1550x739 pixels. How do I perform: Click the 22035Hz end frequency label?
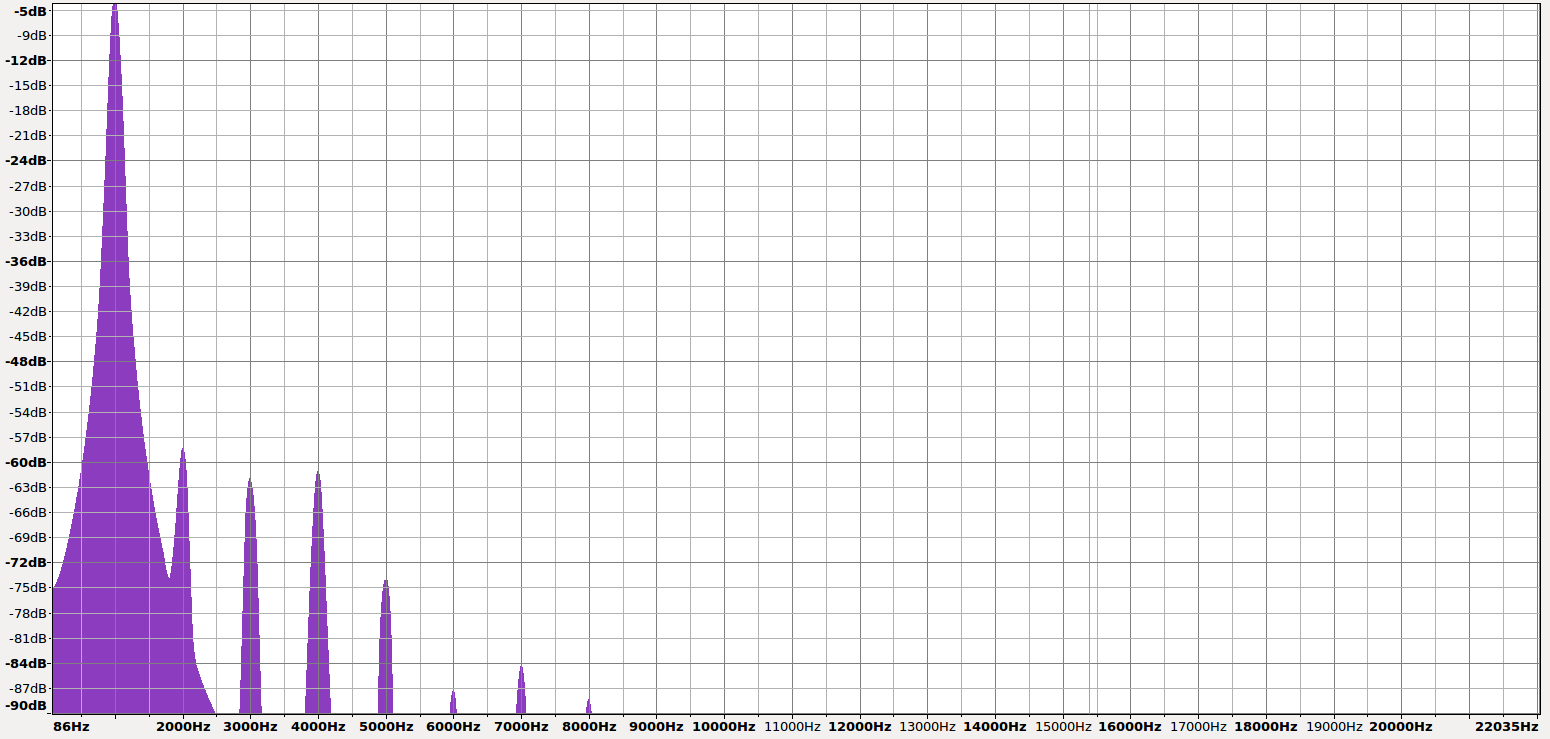click(x=1506, y=726)
